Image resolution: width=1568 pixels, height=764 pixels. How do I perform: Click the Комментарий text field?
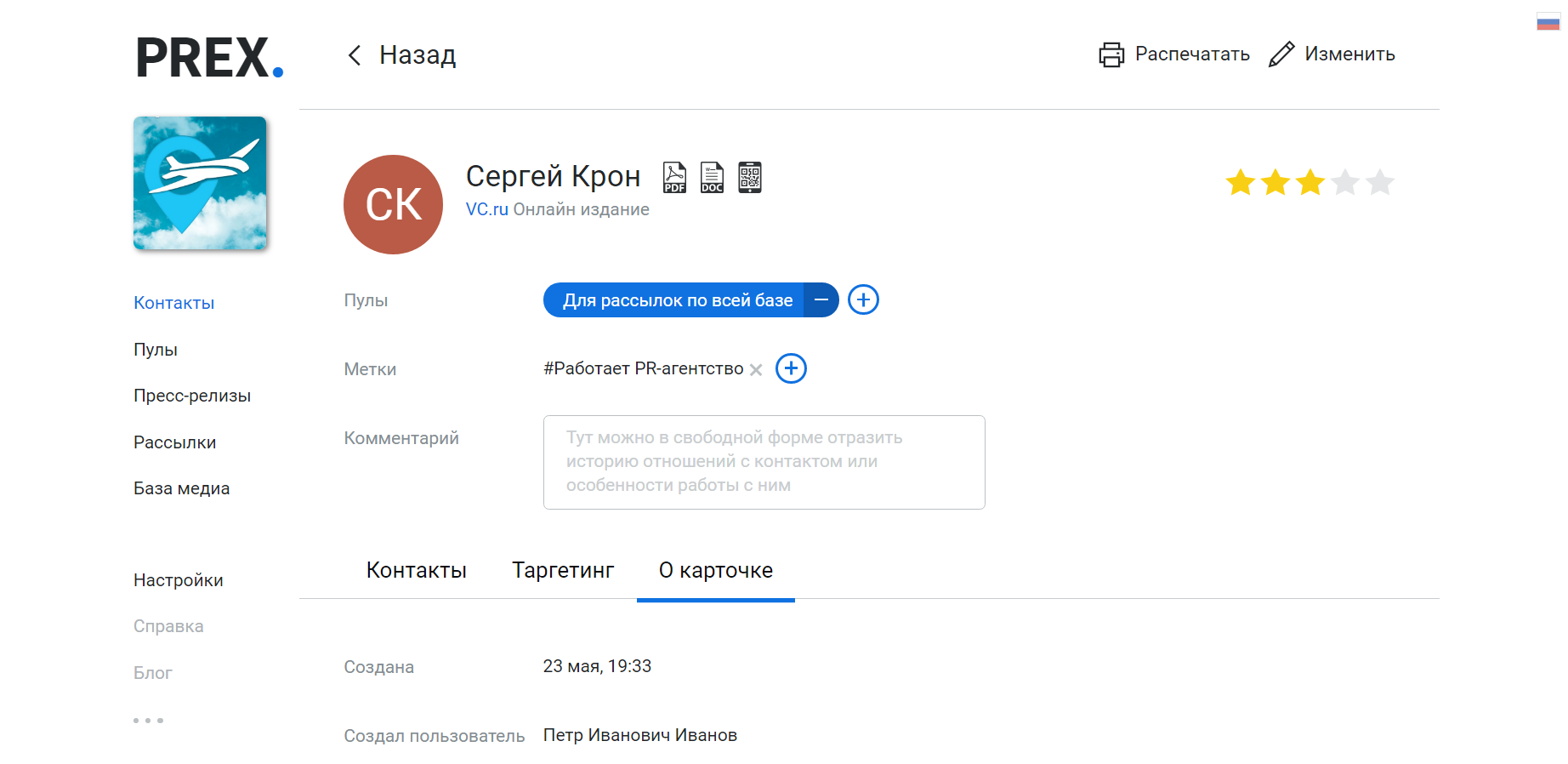click(x=764, y=462)
